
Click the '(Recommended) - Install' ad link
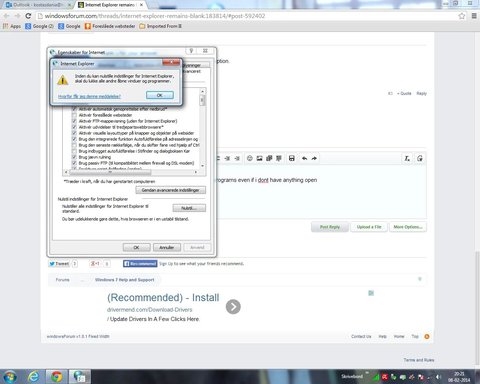pyautogui.click(x=163, y=297)
